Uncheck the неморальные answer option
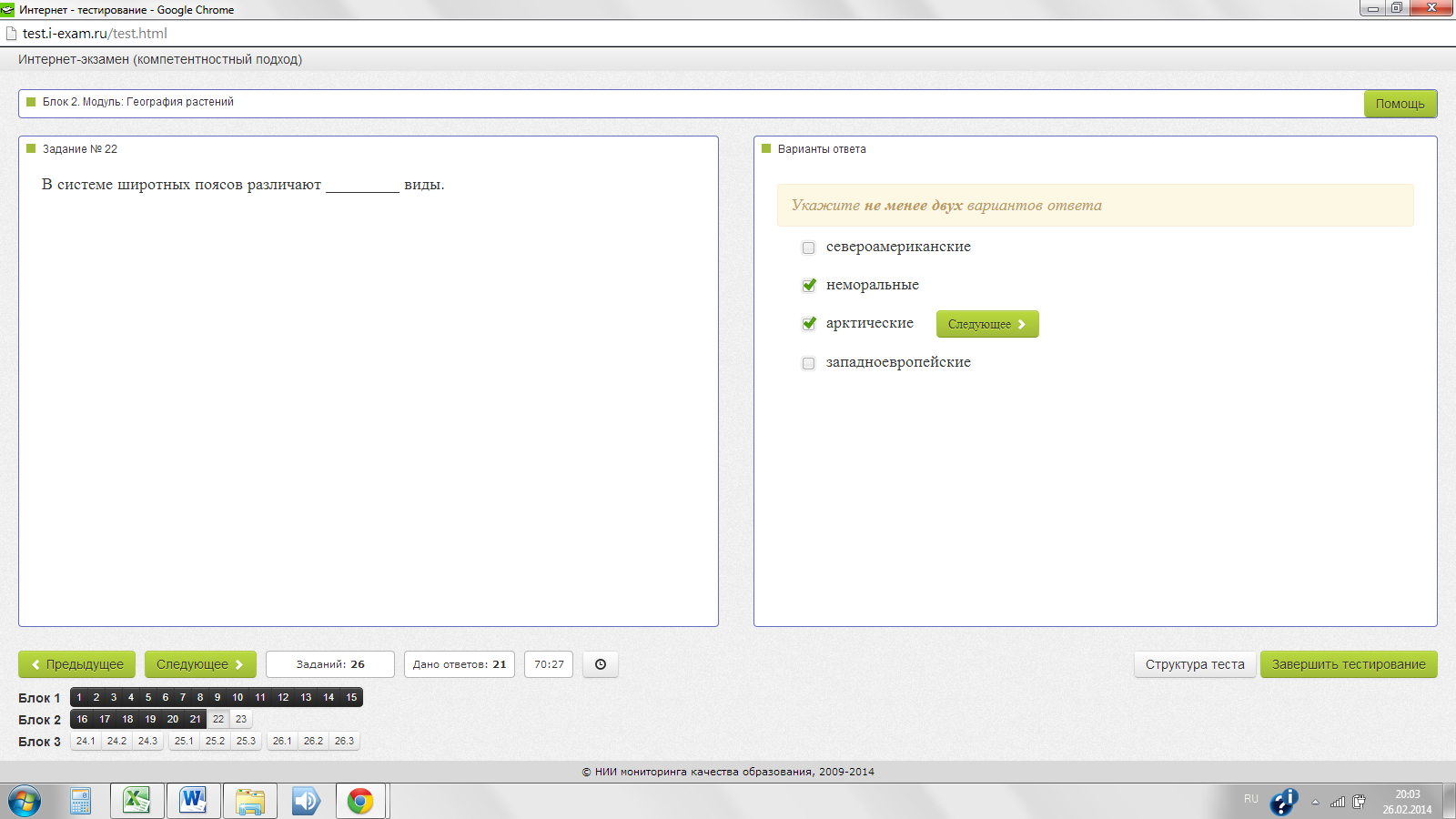Viewport: 1456px width, 819px height. point(808,286)
